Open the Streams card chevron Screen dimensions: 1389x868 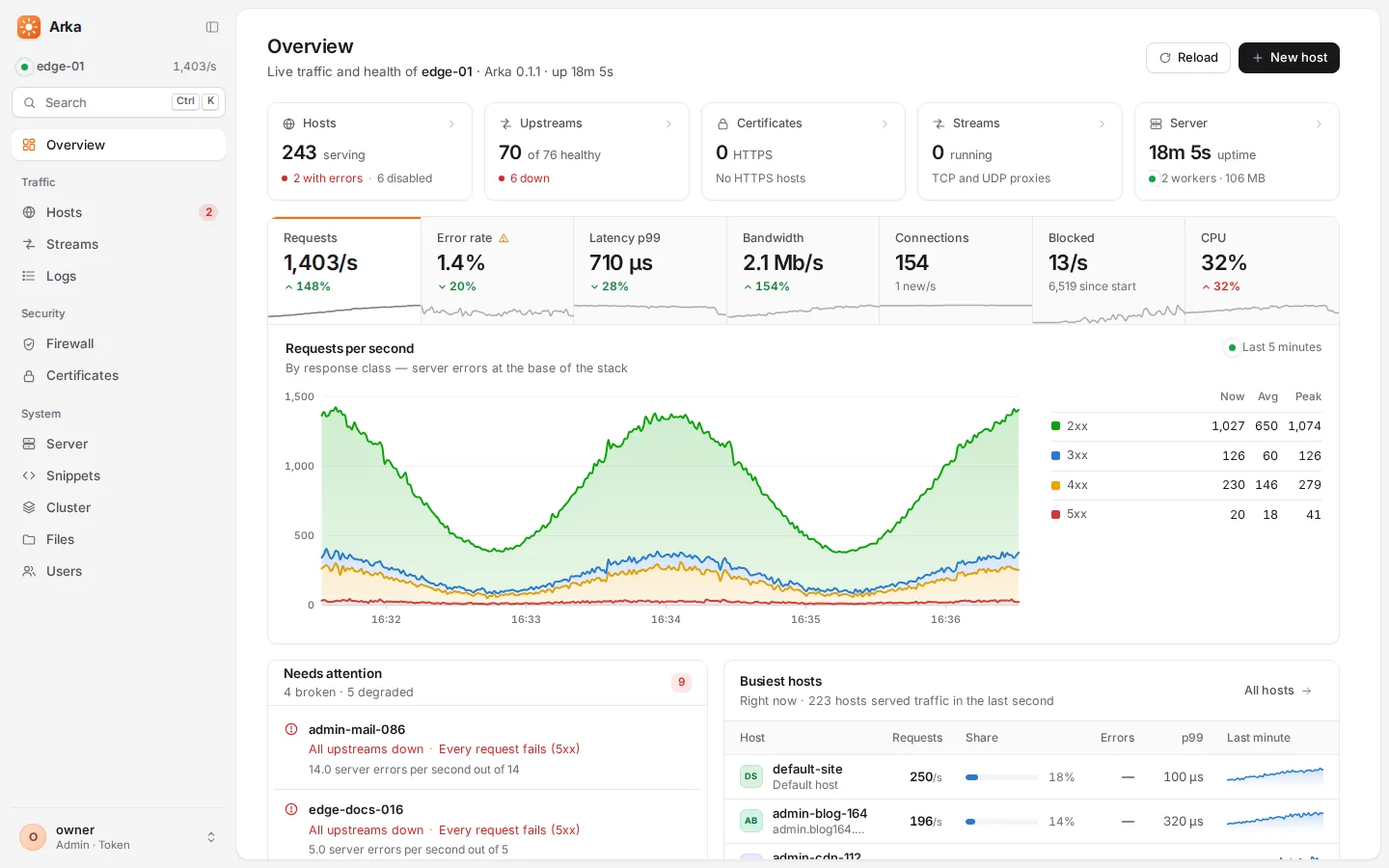coord(1102,123)
